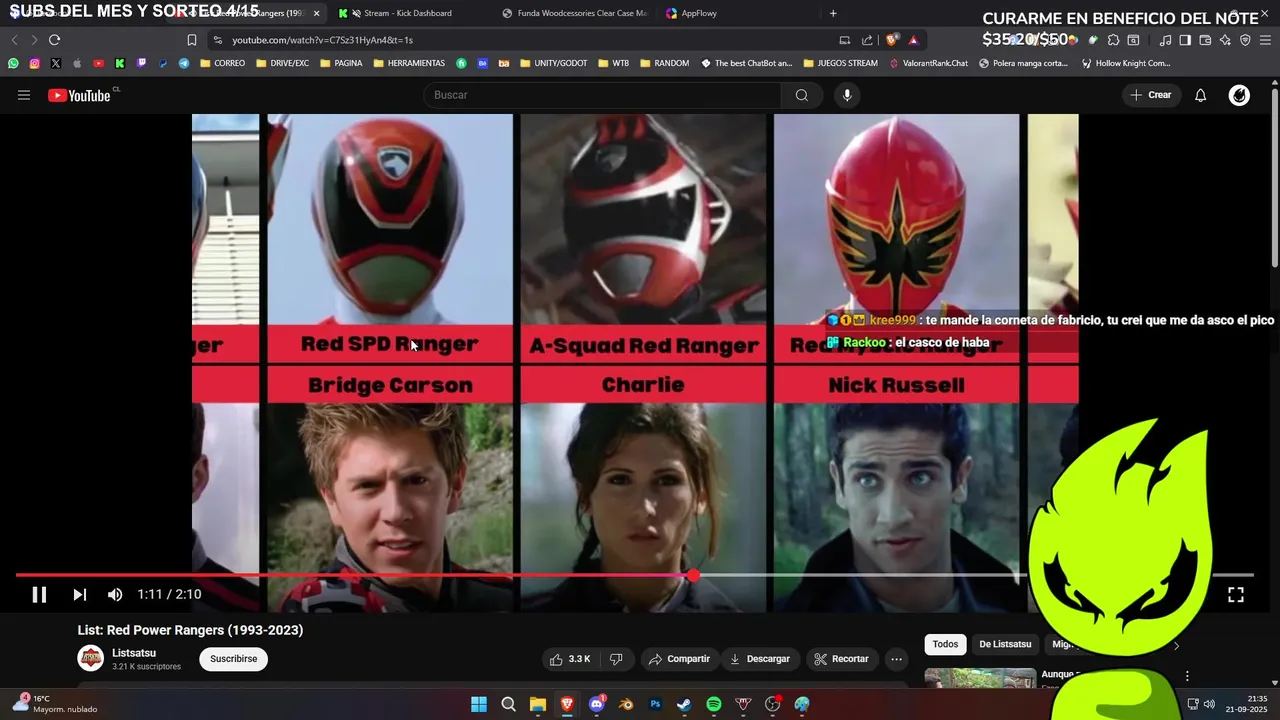
Task: Open Hollow Knight Com... bookmark
Action: coord(1125,63)
